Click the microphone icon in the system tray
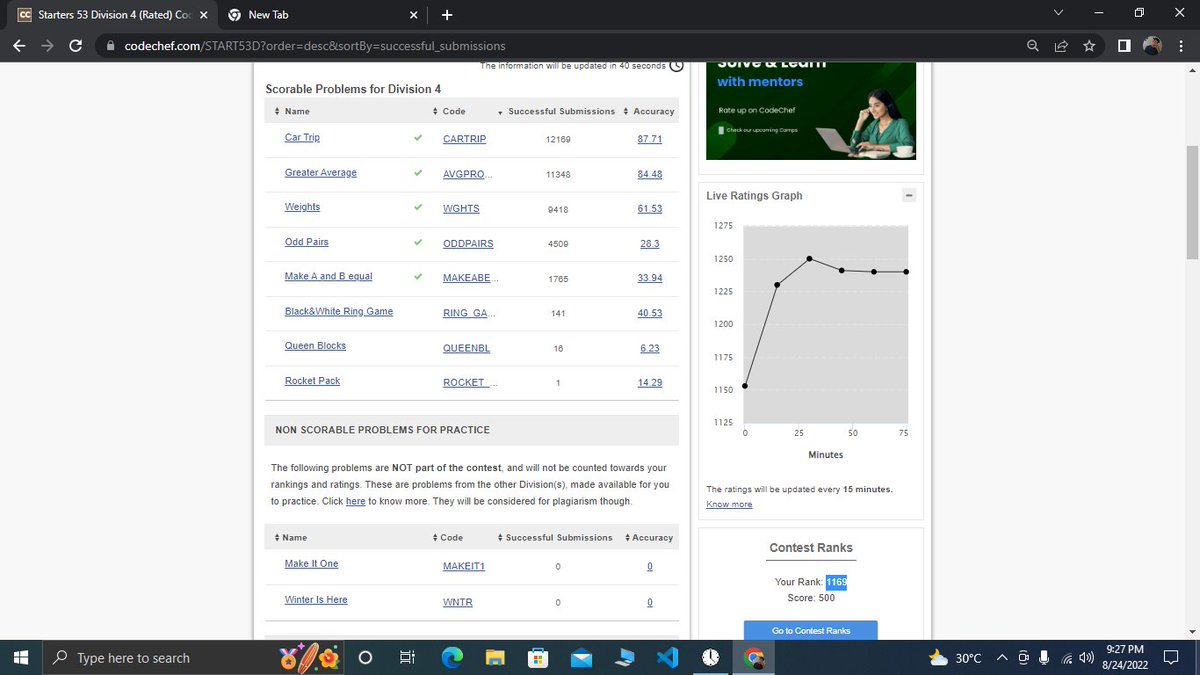This screenshot has width=1200, height=675. coord(1045,657)
